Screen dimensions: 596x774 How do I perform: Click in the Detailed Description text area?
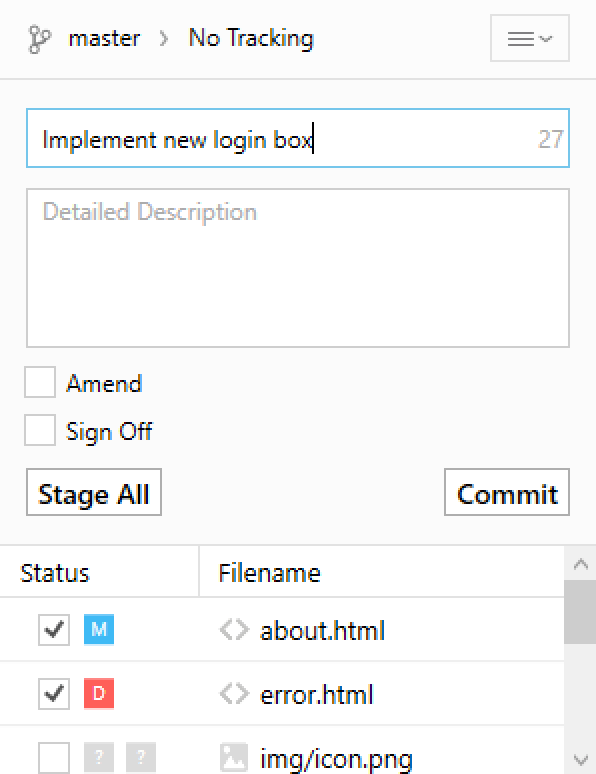pyautogui.click(x=298, y=268)
